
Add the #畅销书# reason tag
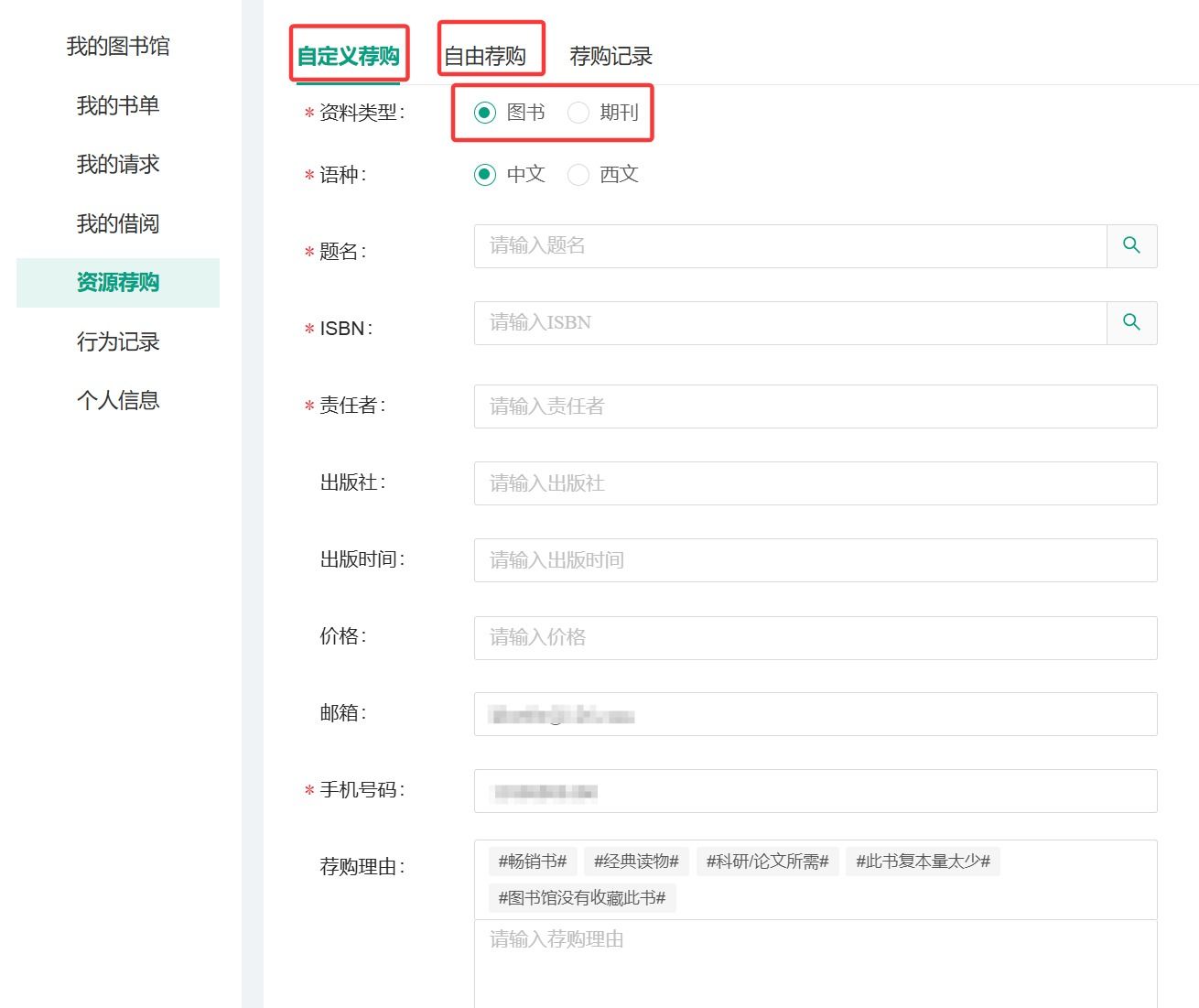pos(532,862)
